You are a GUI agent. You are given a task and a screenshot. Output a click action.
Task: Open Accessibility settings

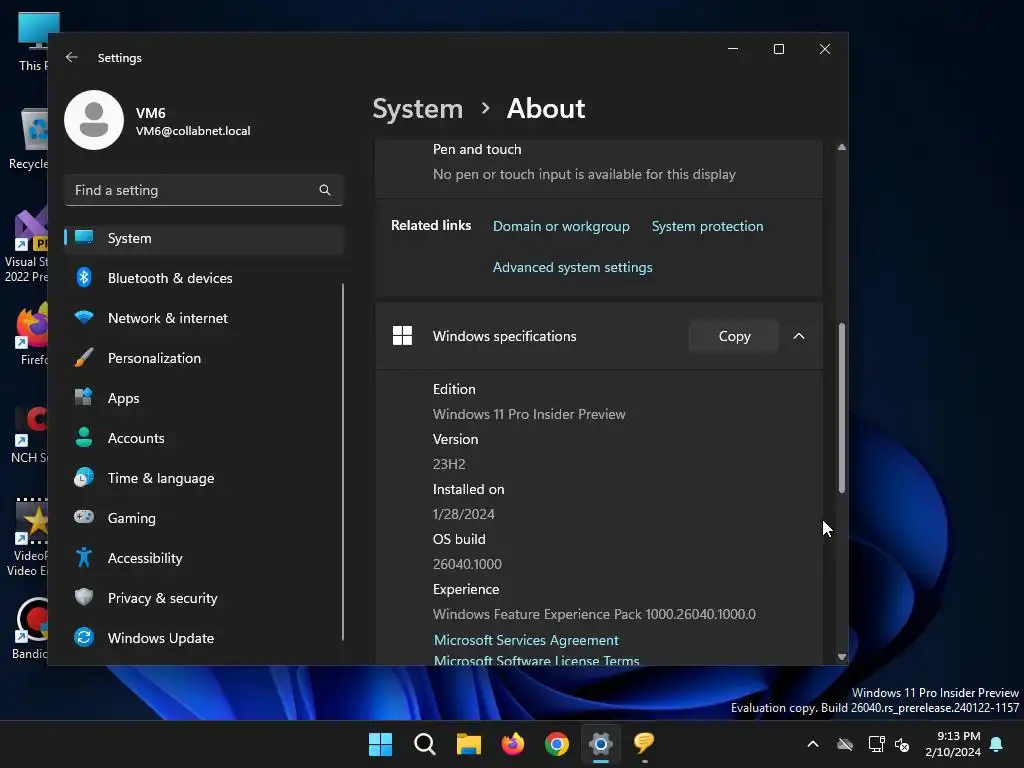(204, 558)
